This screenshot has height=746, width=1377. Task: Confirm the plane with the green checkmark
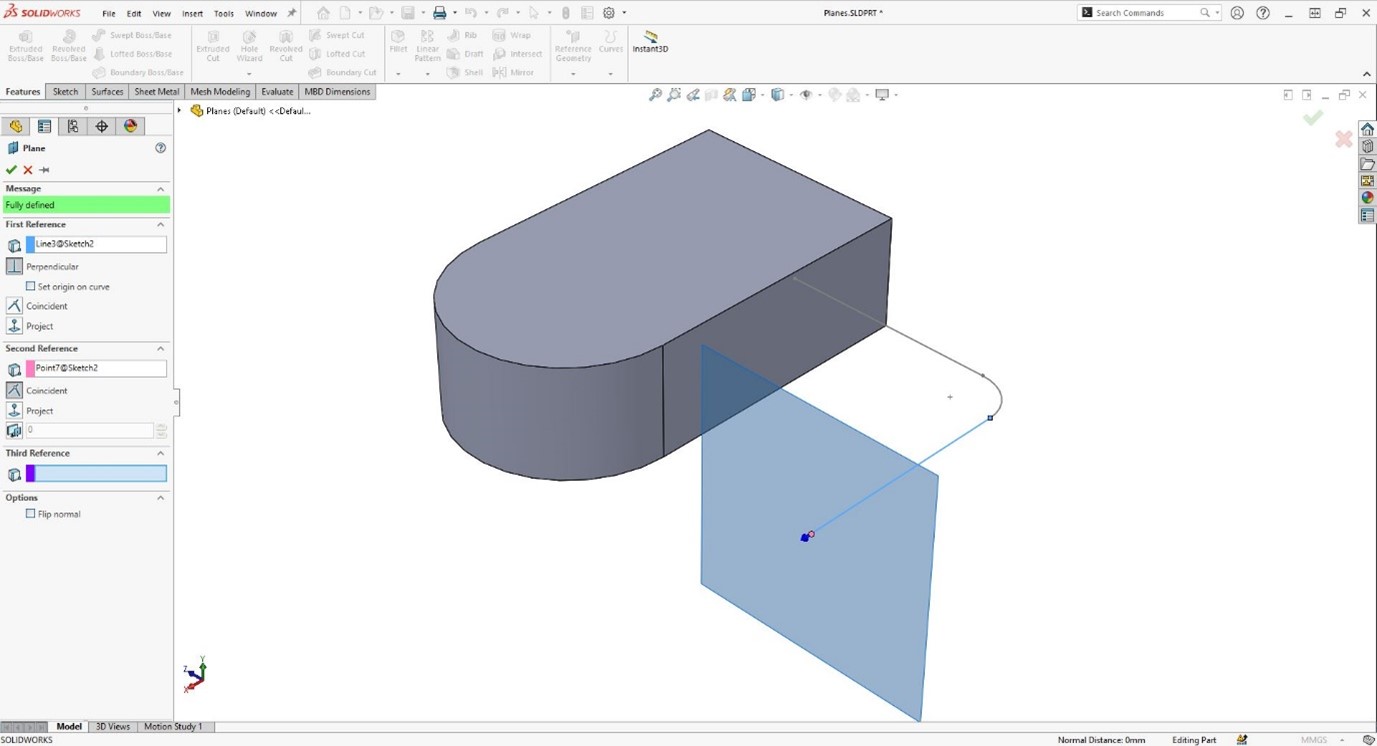(11, 169)
